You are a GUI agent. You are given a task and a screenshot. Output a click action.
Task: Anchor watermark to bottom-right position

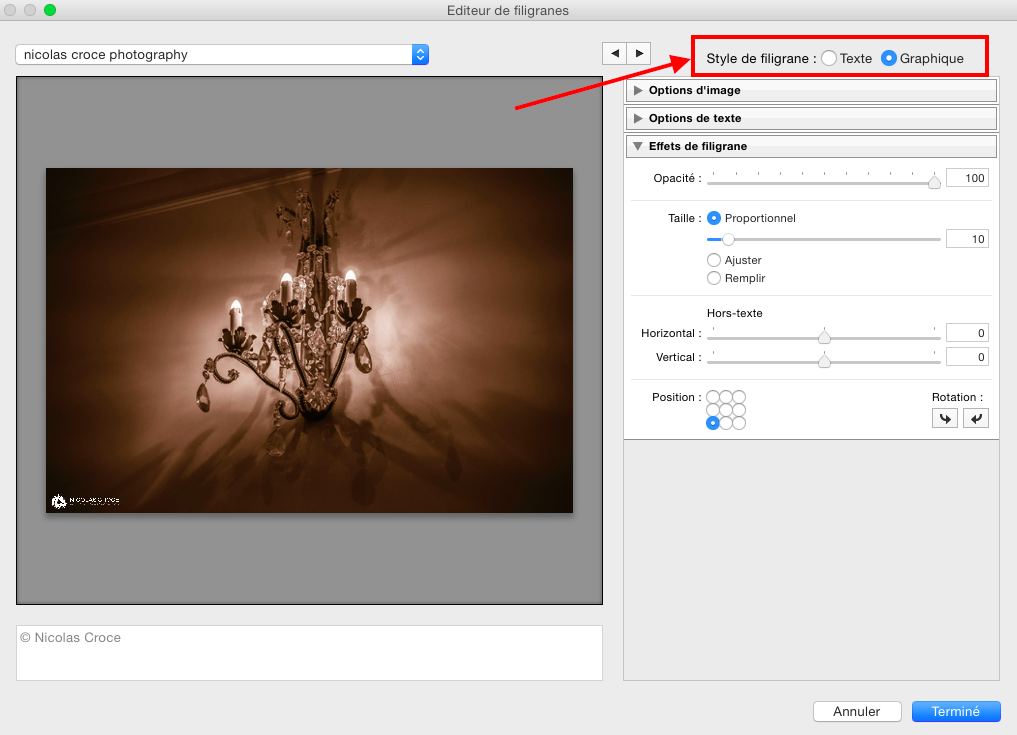point(739,423)
